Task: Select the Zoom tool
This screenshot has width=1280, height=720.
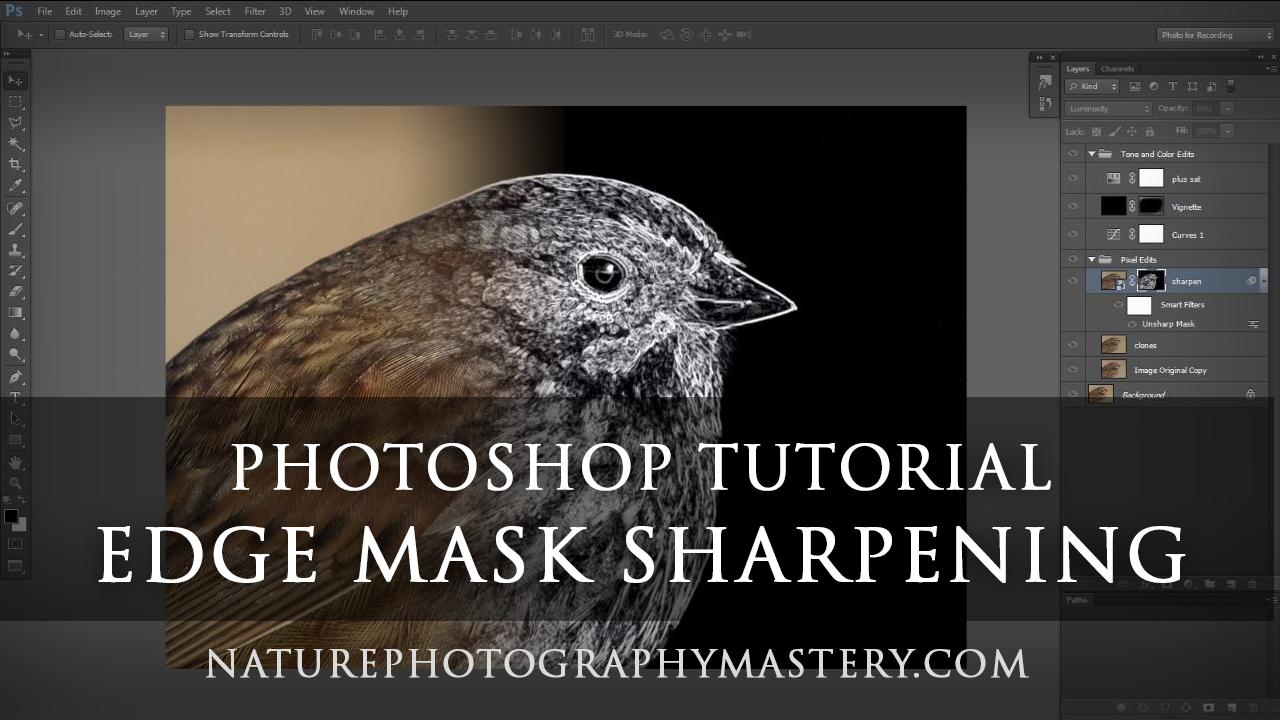Action: (x=14, y=483)
